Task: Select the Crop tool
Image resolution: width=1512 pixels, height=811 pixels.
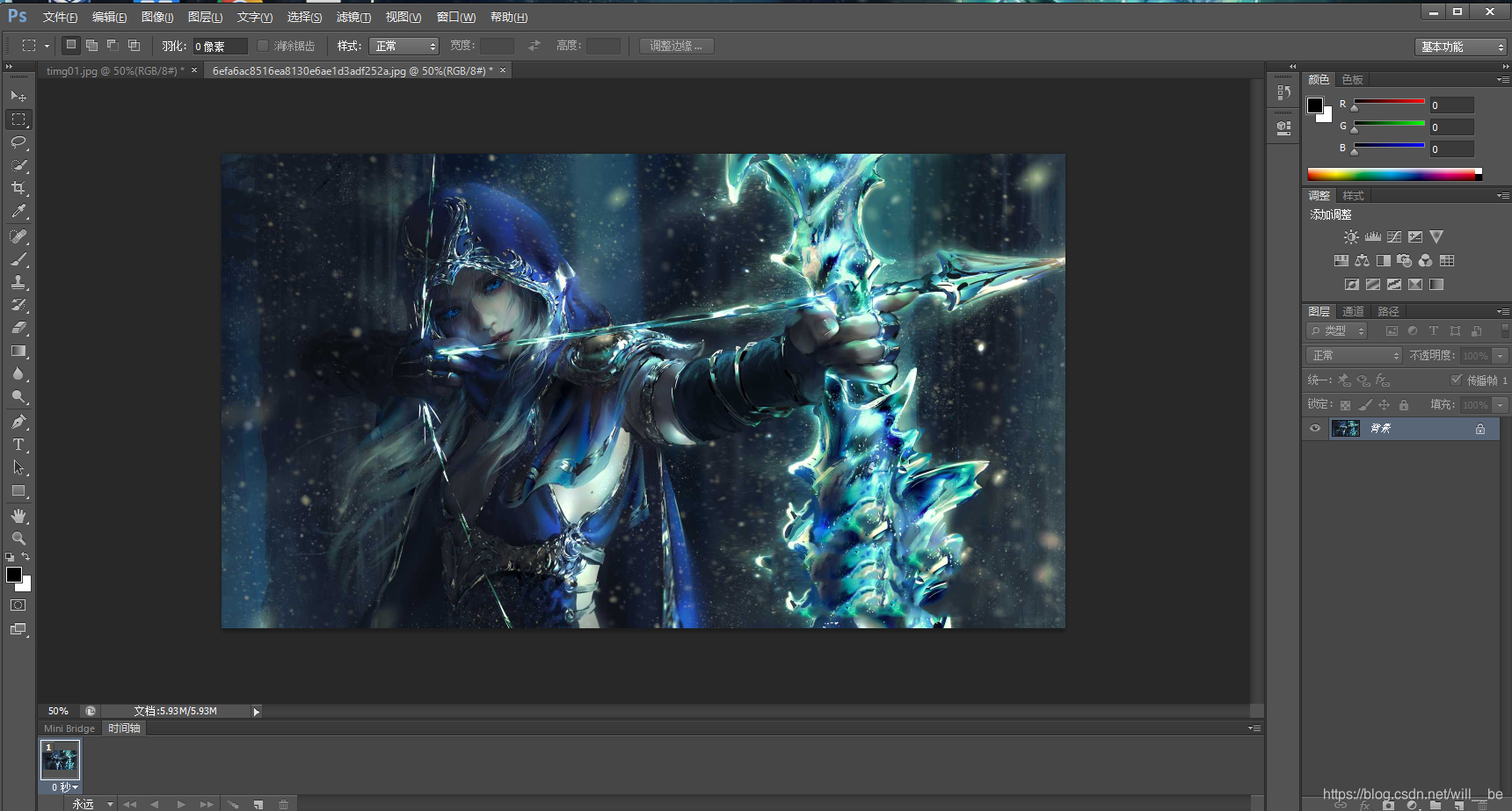Action: click(18, 188)
